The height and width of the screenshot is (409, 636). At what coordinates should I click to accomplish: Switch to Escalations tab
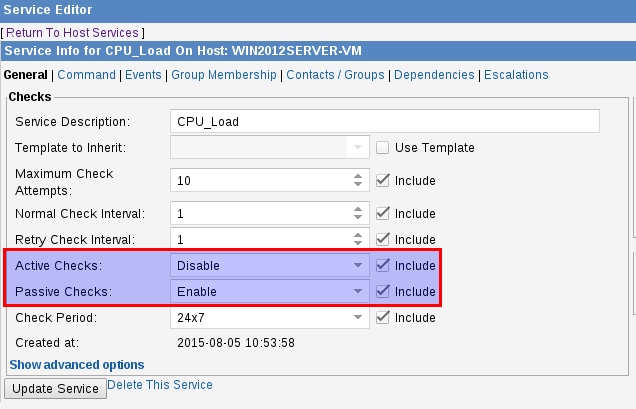click(x=515, y=75)
